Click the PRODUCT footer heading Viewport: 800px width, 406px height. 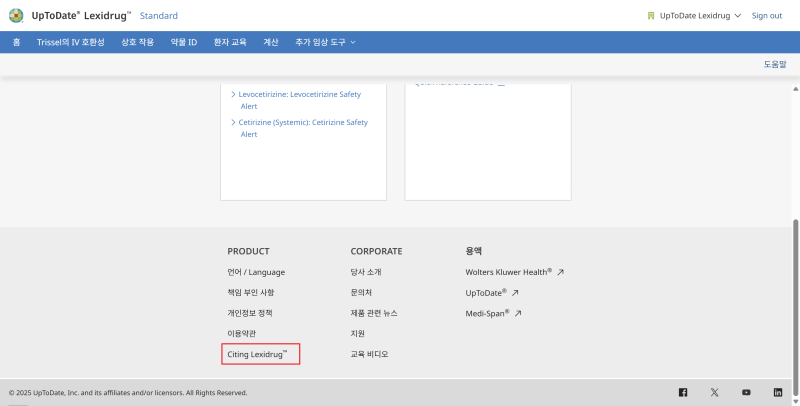248,251
